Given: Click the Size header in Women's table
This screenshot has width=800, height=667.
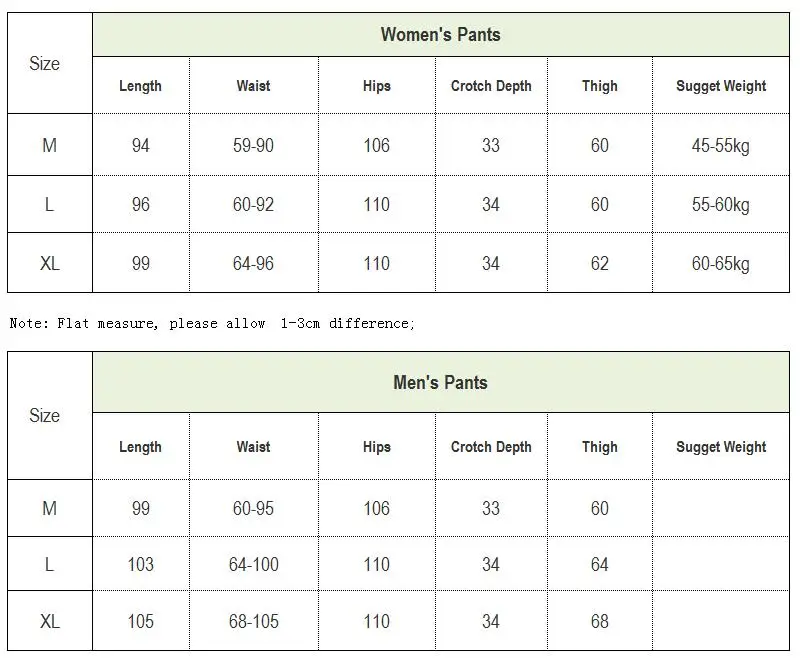Looking at the screenshot, I should click(44, 63).
